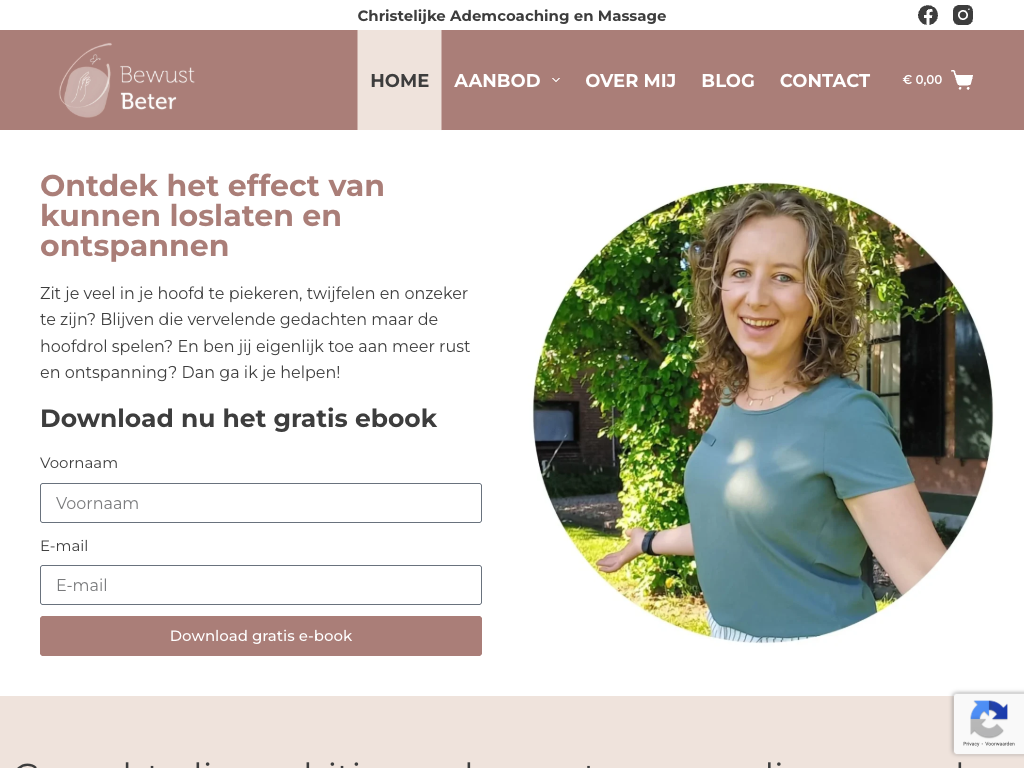Click the Download gratis e-book button
Screen dimensions: 1024x768
pyautogui.click(x=261, y=636)
